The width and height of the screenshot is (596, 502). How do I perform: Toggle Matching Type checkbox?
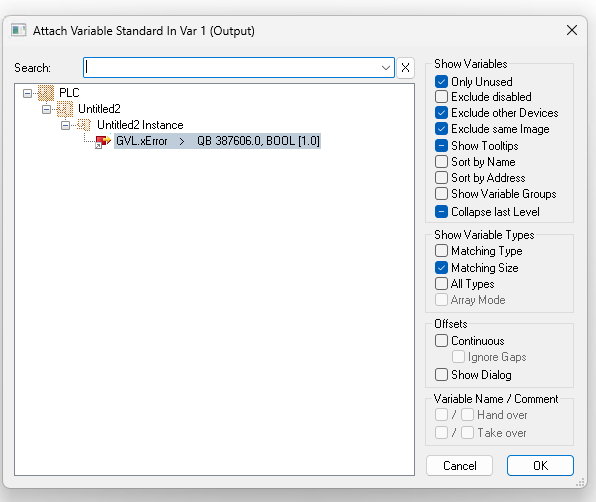(441, 251)
